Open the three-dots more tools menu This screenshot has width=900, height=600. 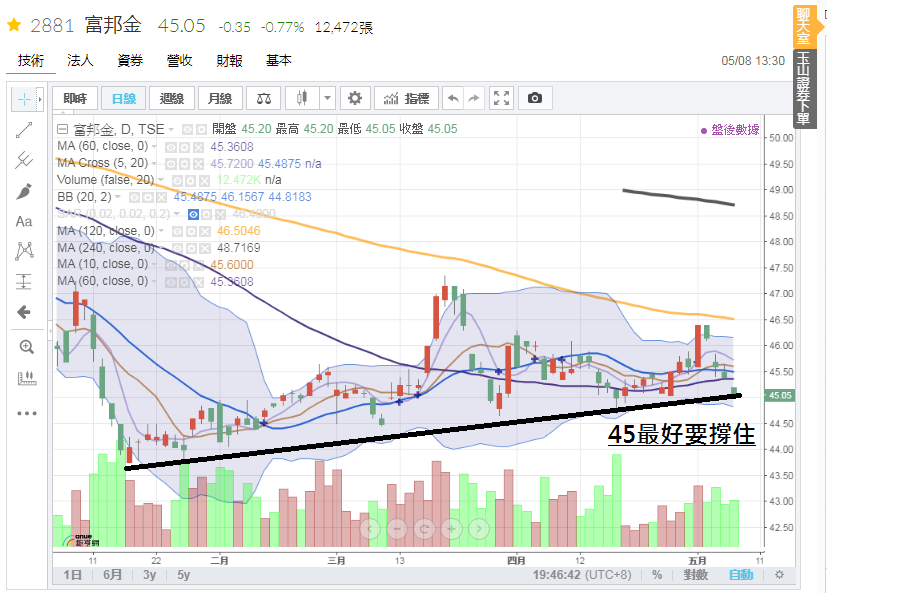26,413
